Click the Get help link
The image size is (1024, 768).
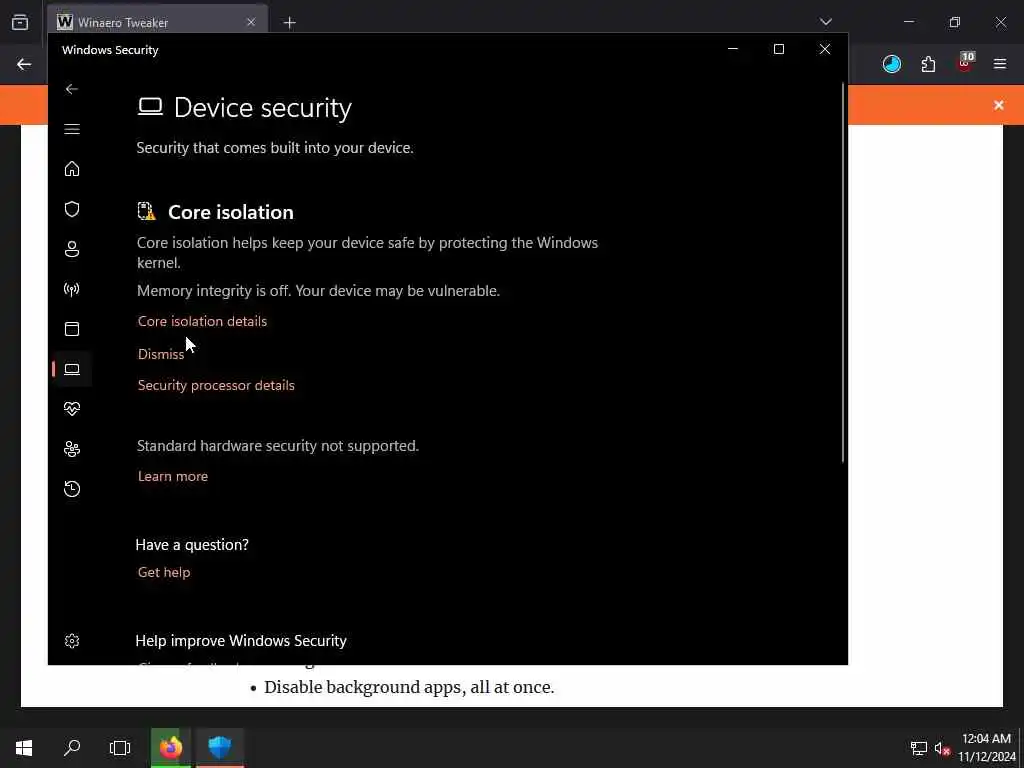coord(164,572)
